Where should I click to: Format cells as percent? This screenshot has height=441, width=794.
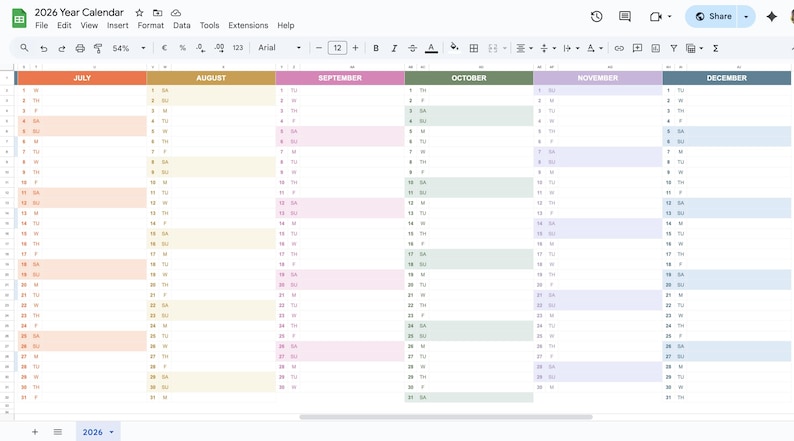pos(182,48)
